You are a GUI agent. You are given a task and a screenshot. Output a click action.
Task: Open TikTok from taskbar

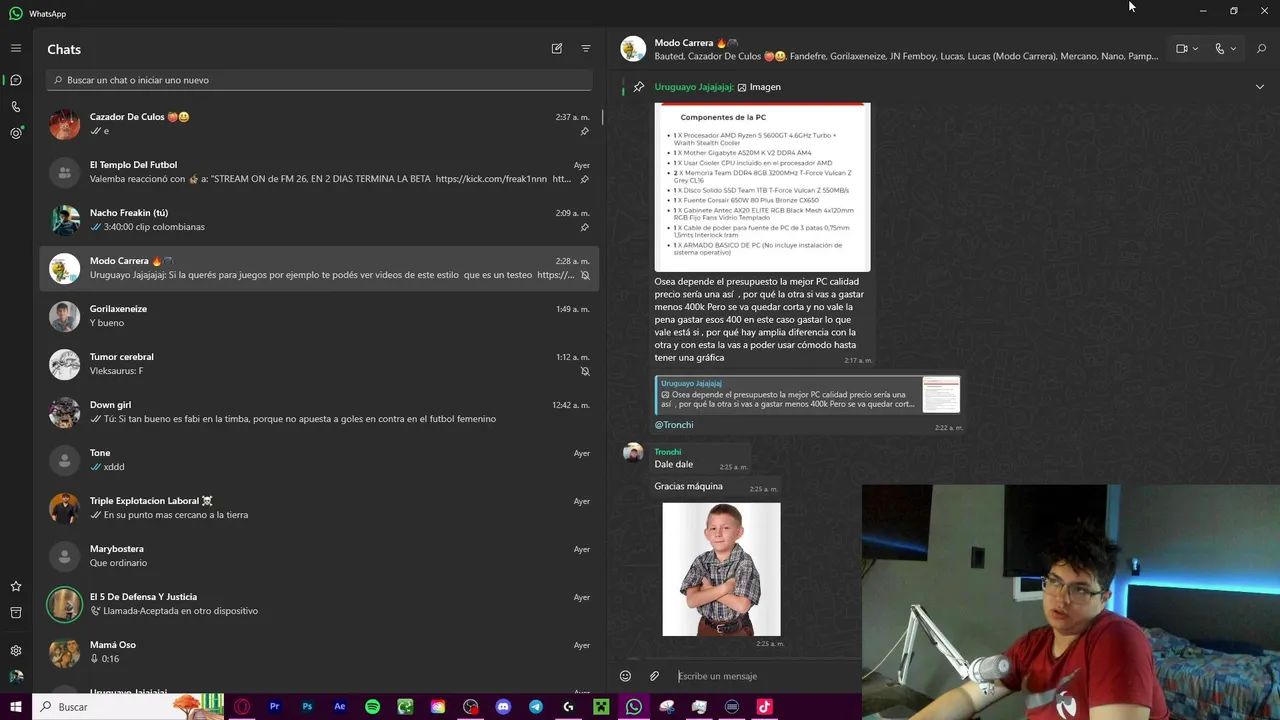(764, 707)
